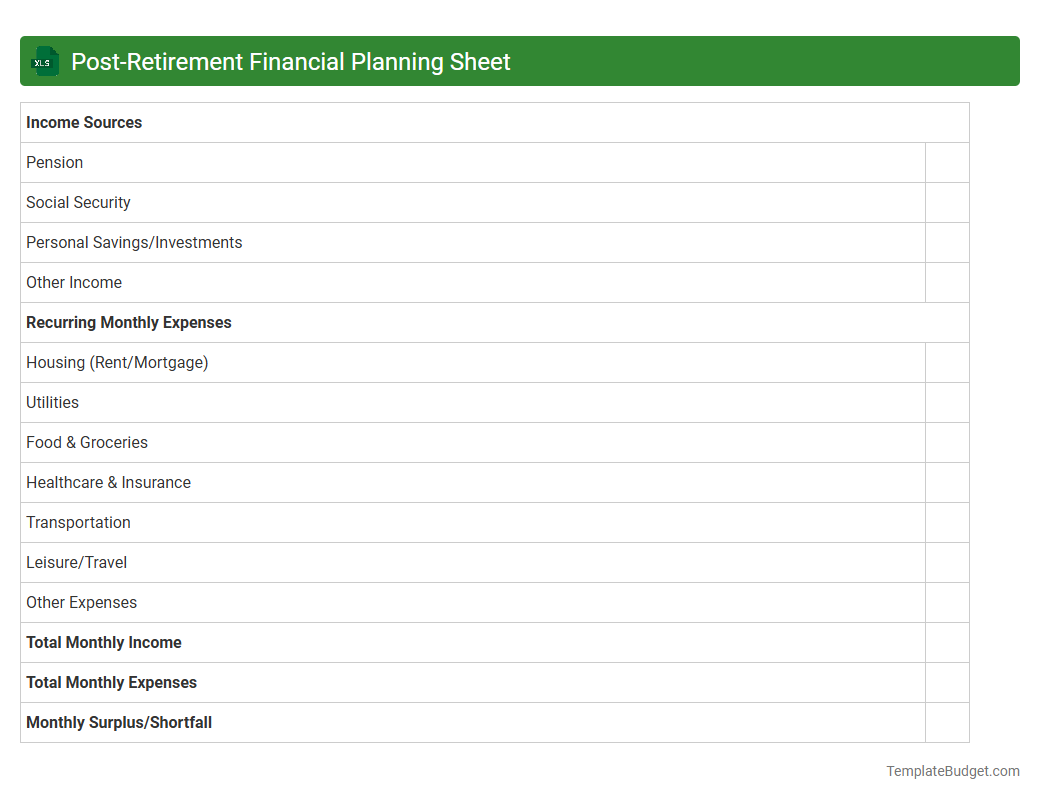Click the Healthcare & Insurance row
This screenshot has width=1040, height=800.
pos(108,482)
